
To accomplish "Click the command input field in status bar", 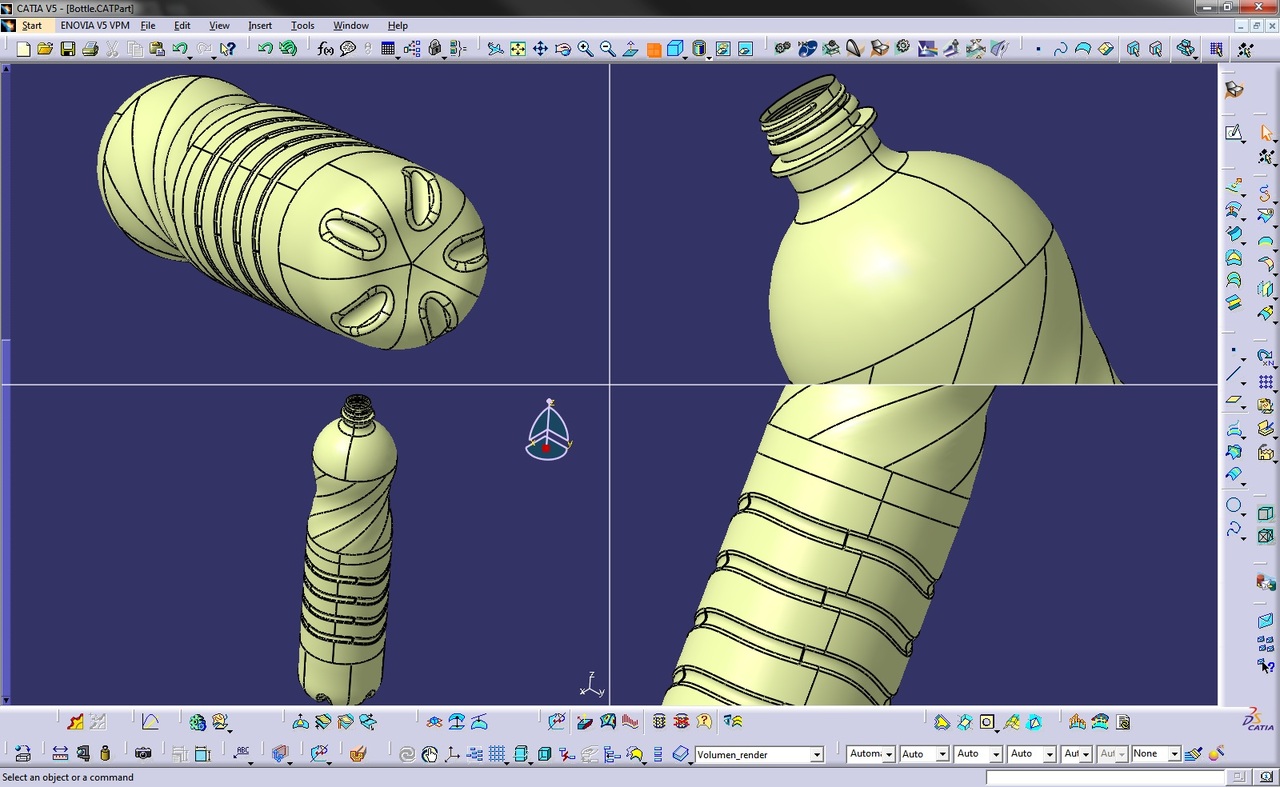I will 1105,777.
